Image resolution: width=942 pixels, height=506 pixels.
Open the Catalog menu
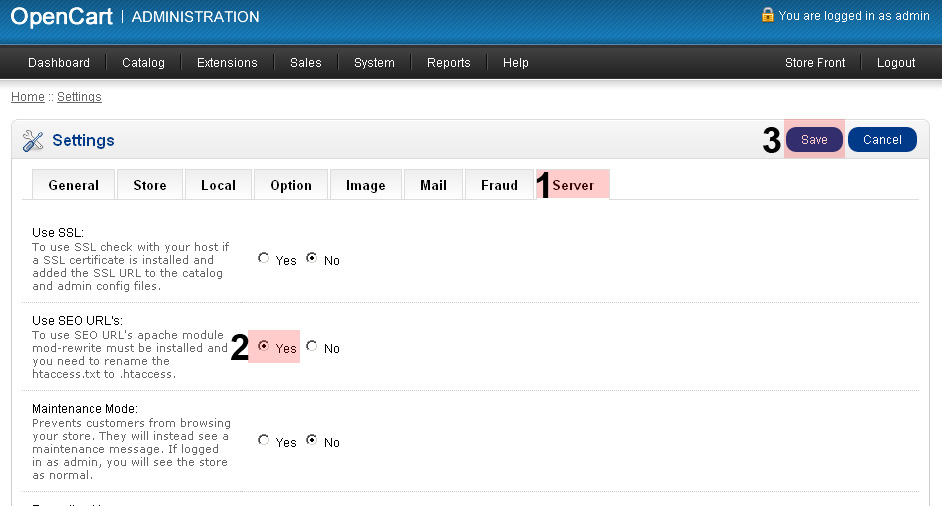[x=143, y=63]
